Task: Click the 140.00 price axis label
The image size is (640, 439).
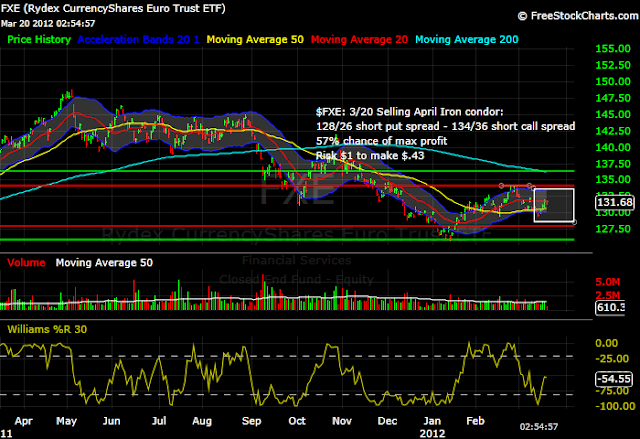Action: 613,147
